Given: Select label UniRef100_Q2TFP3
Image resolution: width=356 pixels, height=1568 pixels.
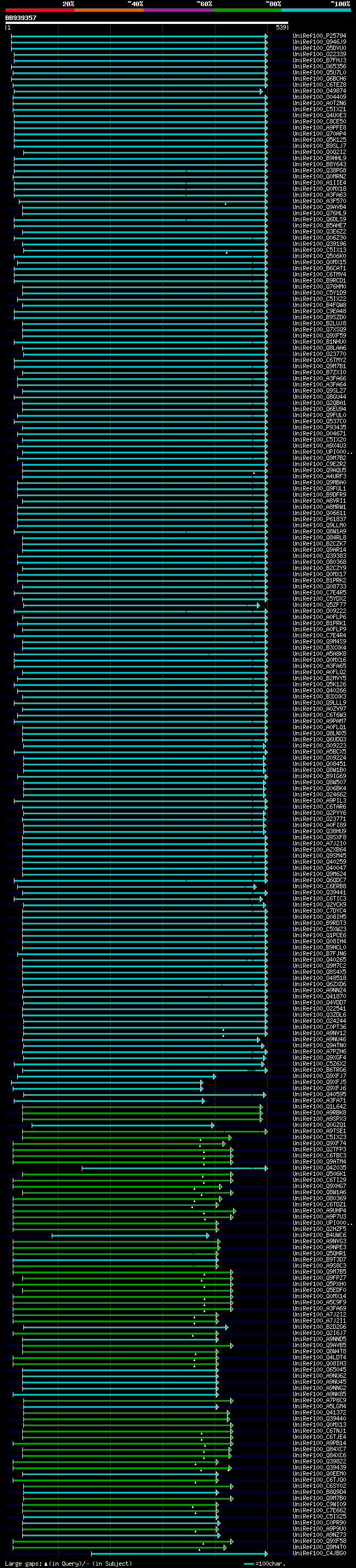Looking at the screenshot, I should click(319, 1149).
